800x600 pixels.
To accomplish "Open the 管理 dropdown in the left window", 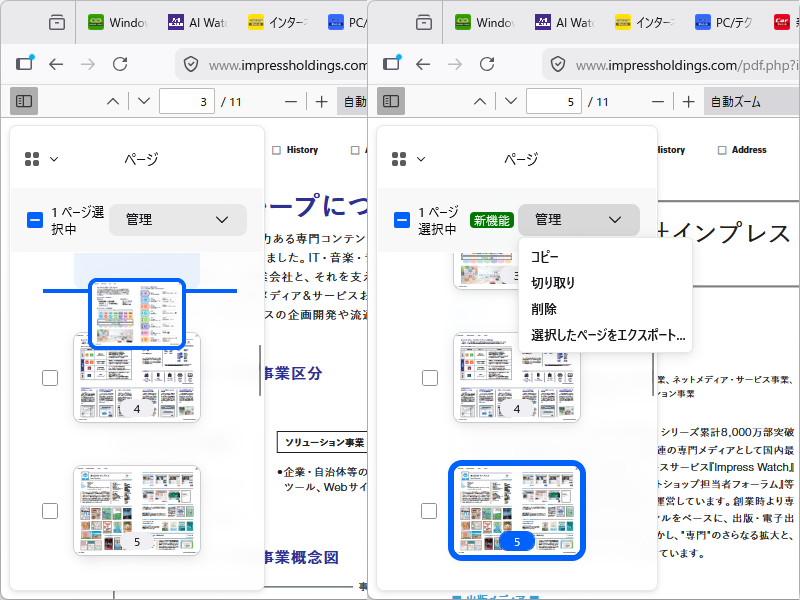I will coord(177,219).
